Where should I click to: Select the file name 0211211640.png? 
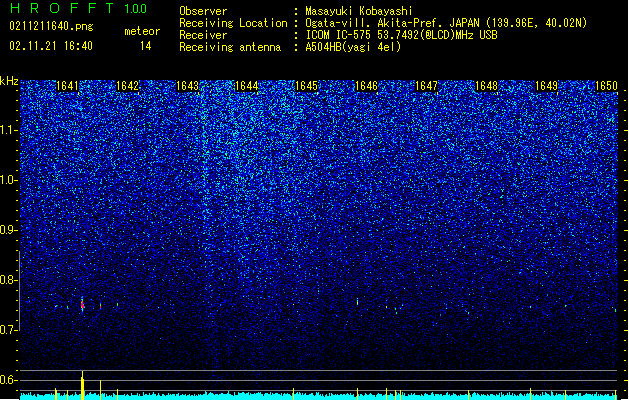51,26
